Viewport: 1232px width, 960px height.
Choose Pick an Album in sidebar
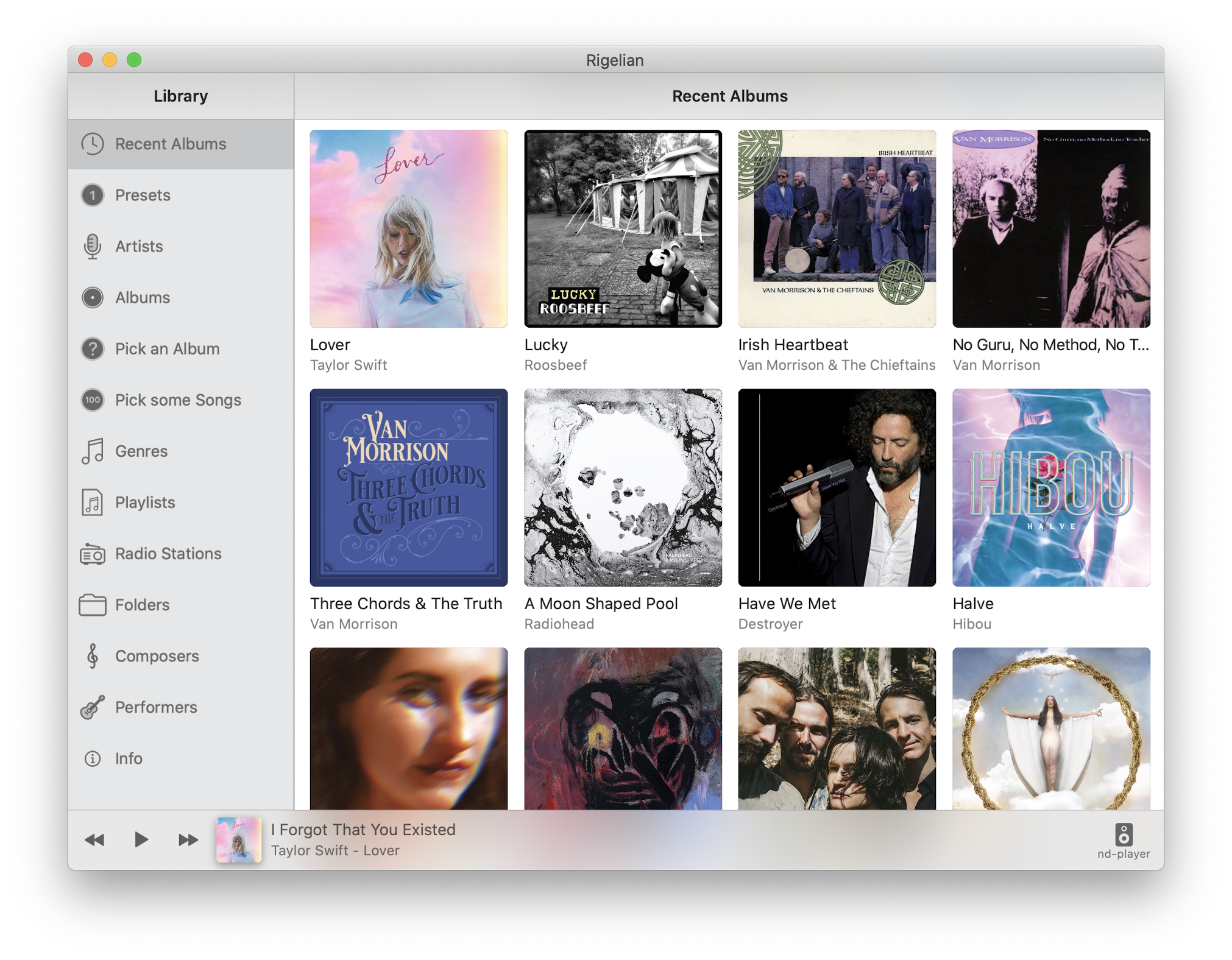point(181,349)
